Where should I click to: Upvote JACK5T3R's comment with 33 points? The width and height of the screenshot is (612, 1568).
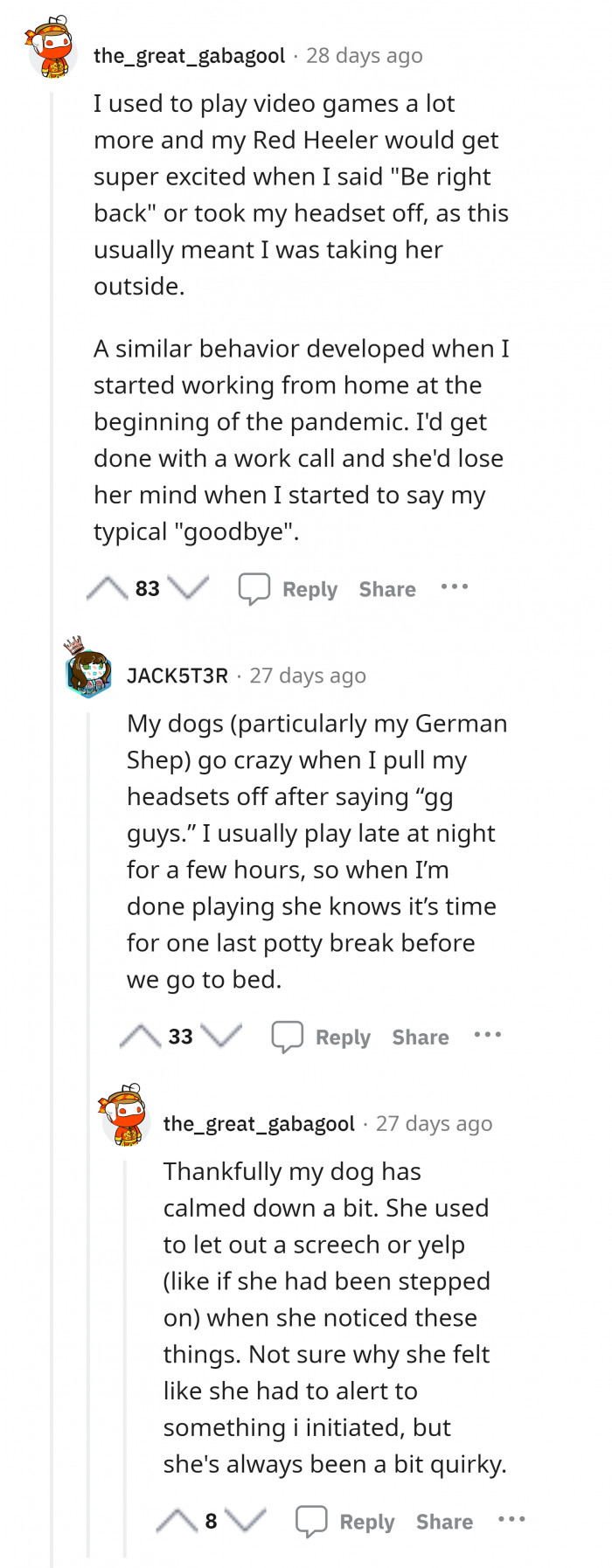click(x=140, y=1037)
